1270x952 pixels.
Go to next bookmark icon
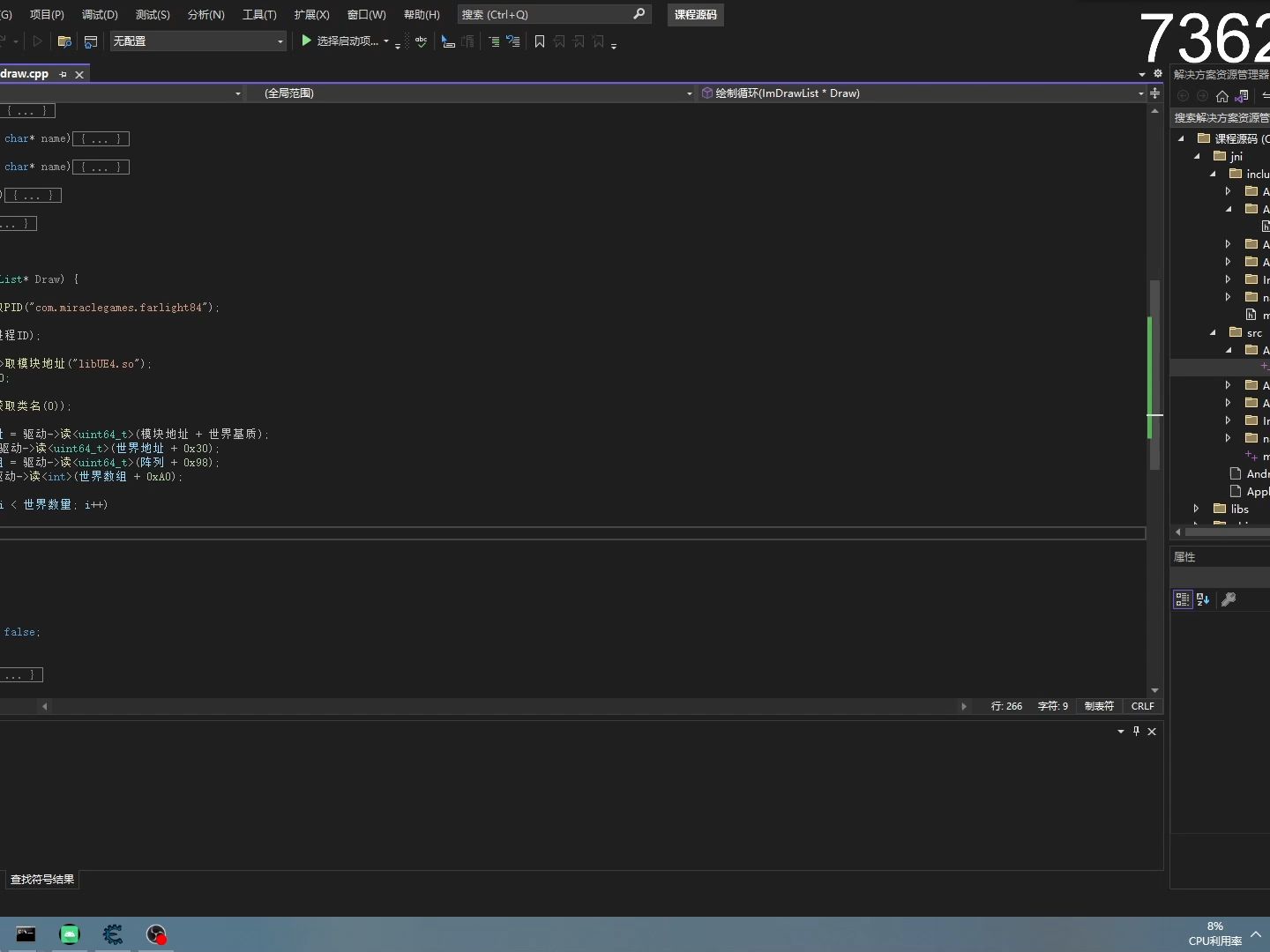pyautogui.click(x=579, y=41)
